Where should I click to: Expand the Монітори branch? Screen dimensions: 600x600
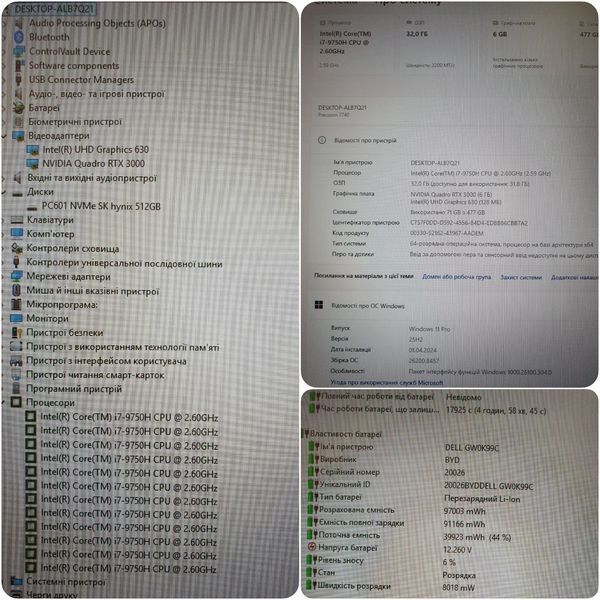tap(4, 319)
